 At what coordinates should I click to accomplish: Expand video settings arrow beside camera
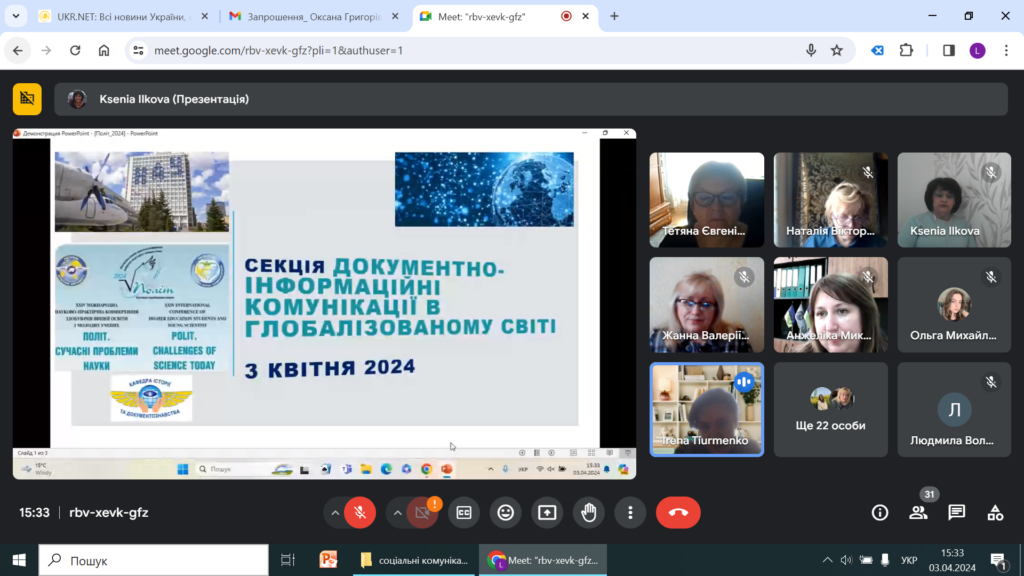pos(397,513)
